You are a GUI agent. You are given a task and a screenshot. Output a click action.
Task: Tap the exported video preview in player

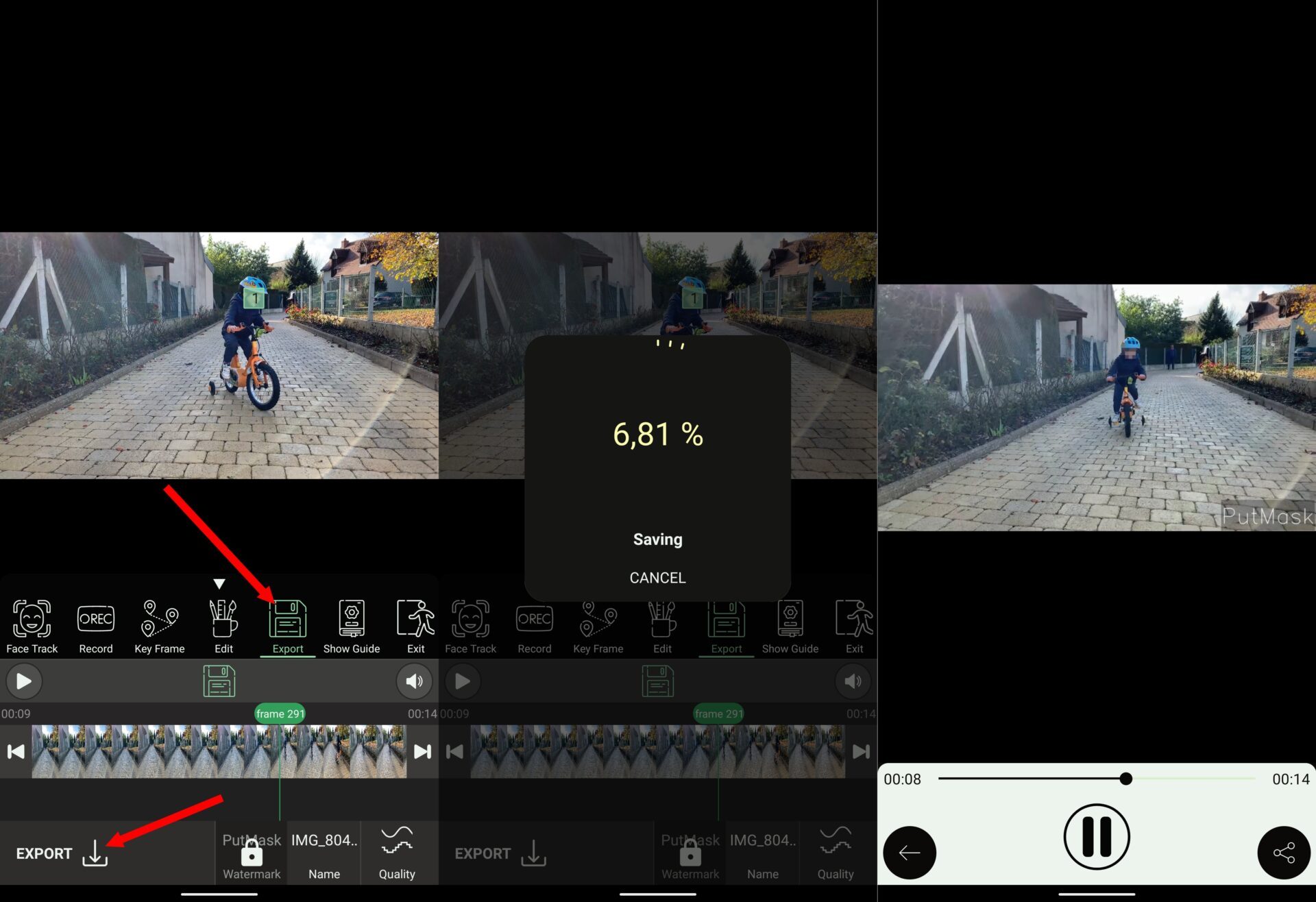tap(1097, 408)
